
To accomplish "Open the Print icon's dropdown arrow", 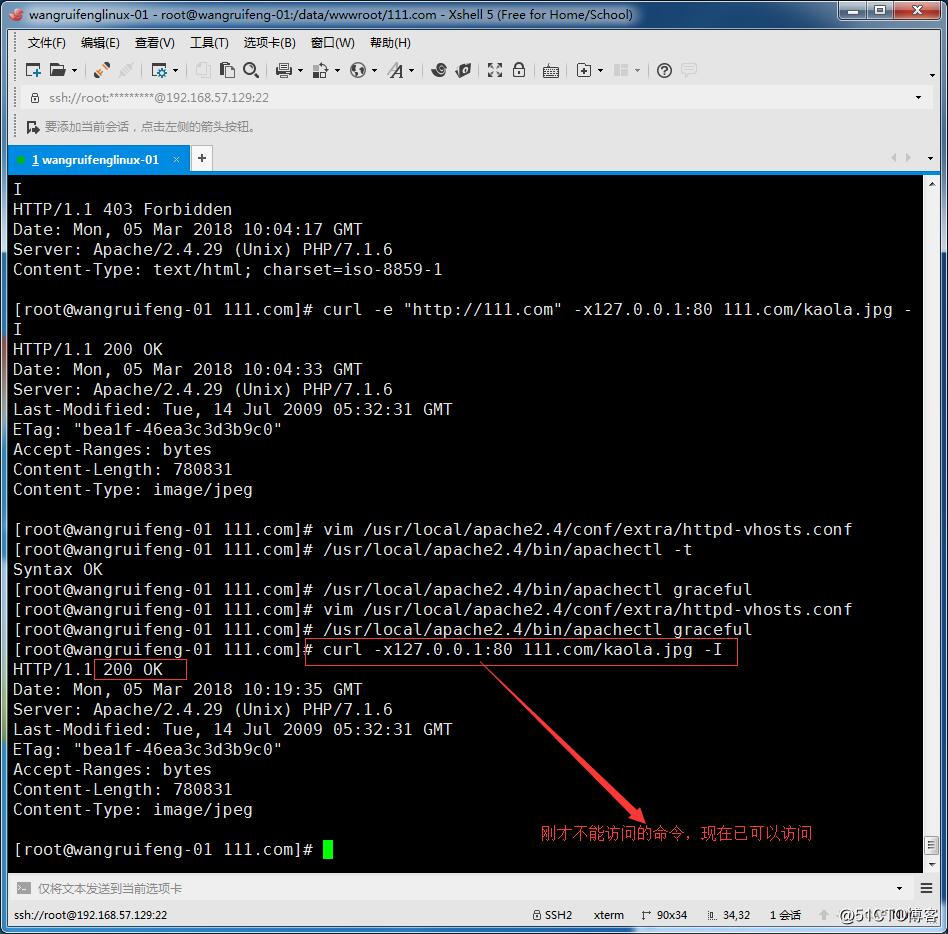I will [x=300, y=71].
